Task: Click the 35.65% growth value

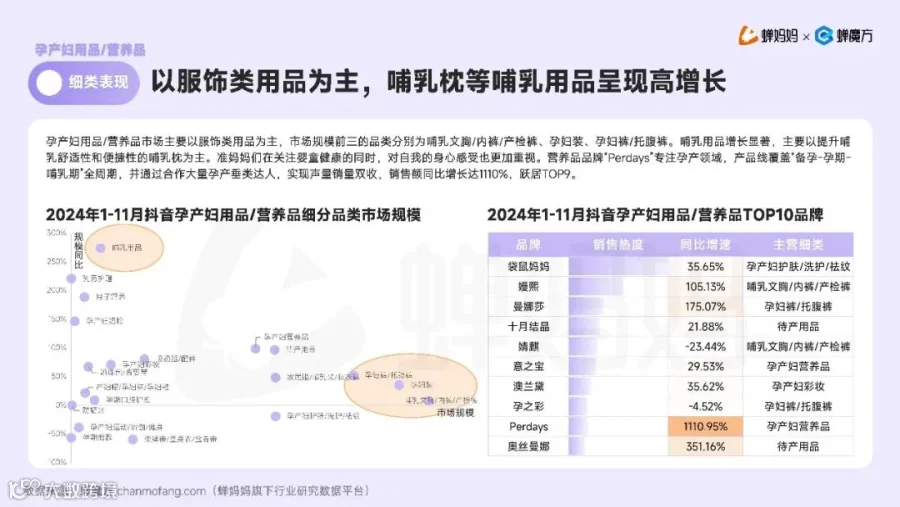Action: click(705, 266)
